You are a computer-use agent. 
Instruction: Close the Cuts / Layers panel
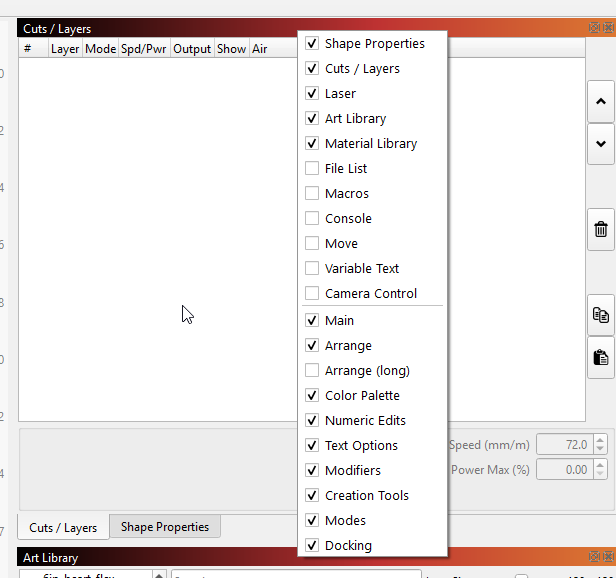[x=608, y=29]
